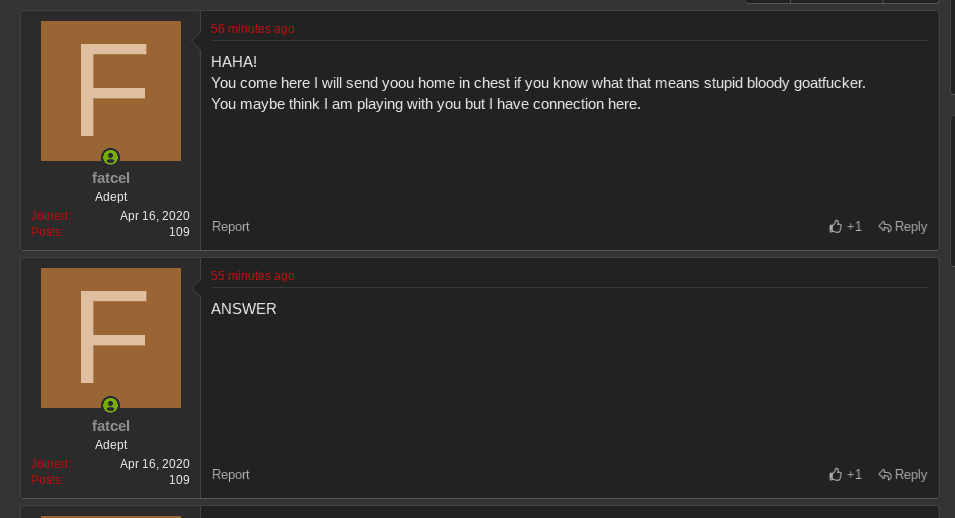
Task: Click the Reply text on the HAHA! post
Action: tap(911, 227)
